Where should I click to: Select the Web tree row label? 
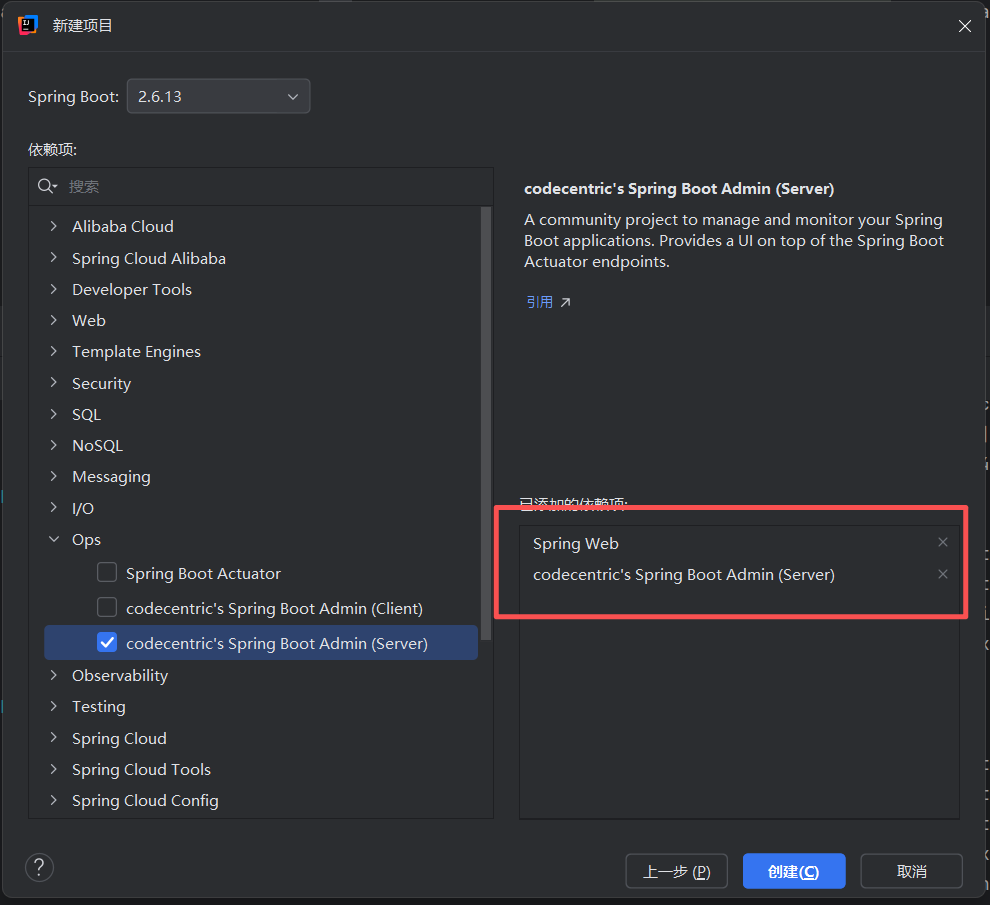tap(88, 320)
